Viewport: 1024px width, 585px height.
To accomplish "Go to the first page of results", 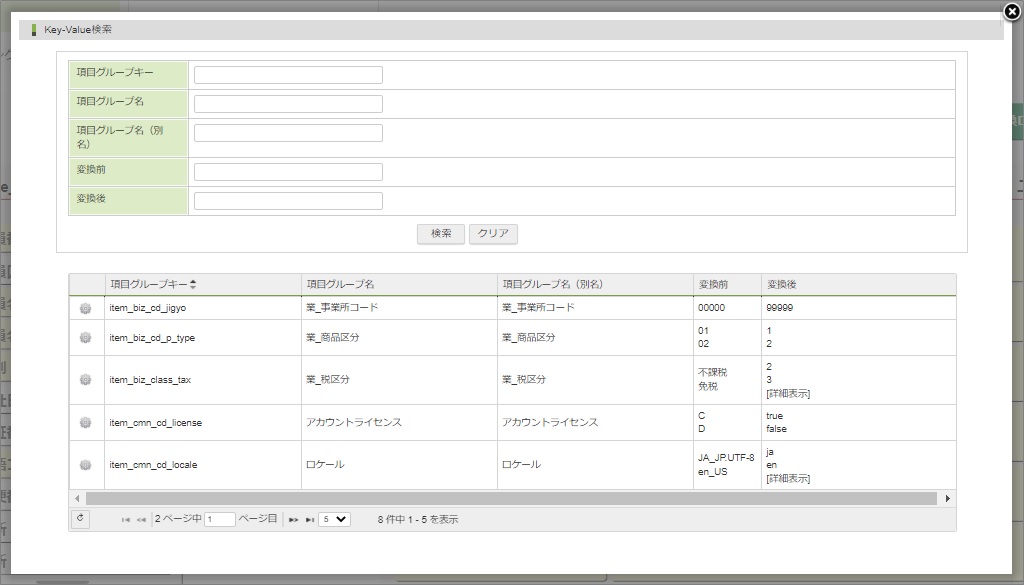I will click(126, 520).
